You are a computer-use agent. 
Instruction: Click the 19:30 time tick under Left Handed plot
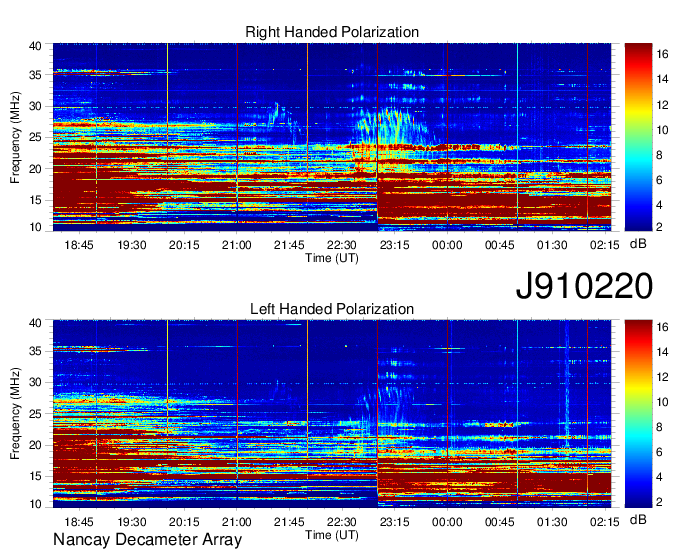coord(132,522)
